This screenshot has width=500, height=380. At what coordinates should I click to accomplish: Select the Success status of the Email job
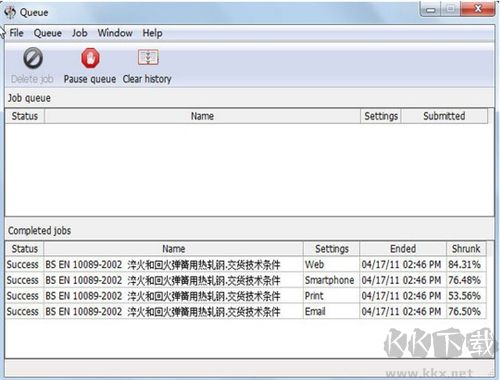click(x=23, y=311)
